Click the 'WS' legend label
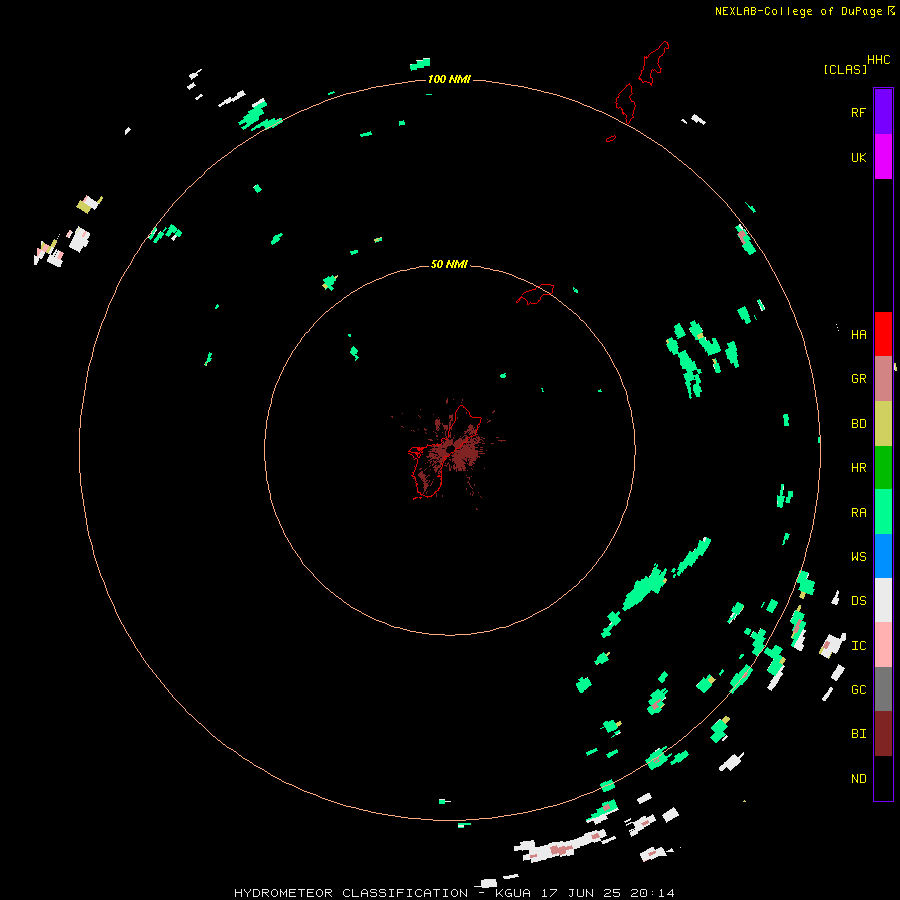The height and width of the screenshot is (900, 900). pos(858,556)
